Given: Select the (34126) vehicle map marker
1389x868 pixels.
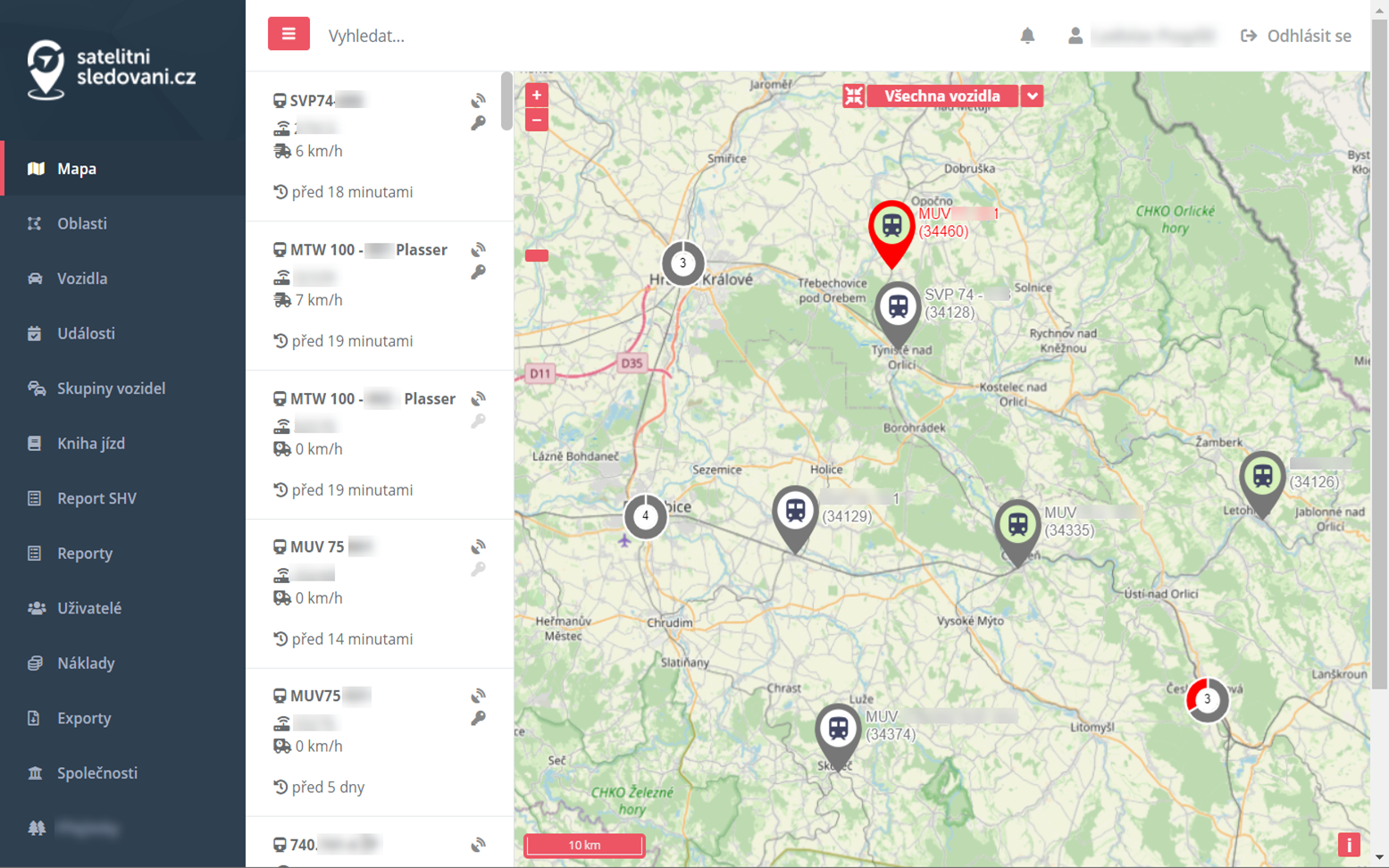Looking at the screenshot, I should (1262, 484).
